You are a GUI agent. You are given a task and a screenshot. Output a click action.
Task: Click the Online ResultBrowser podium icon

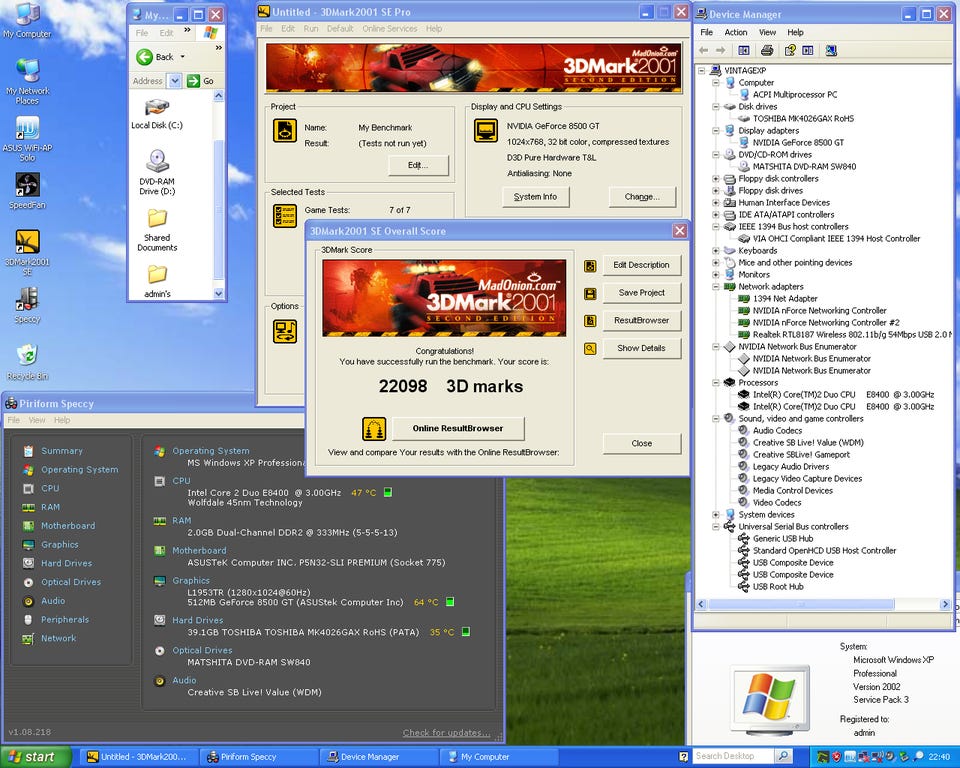click(373, 429)
